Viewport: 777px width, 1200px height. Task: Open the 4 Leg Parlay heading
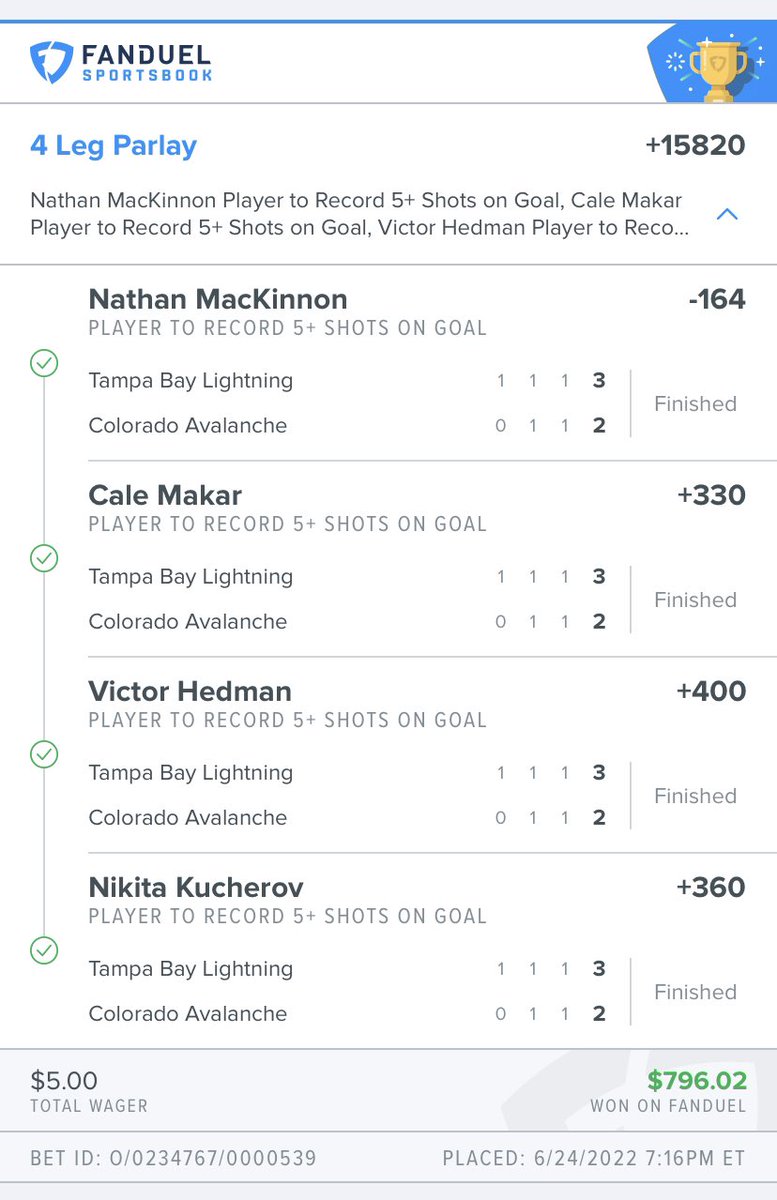113,146
